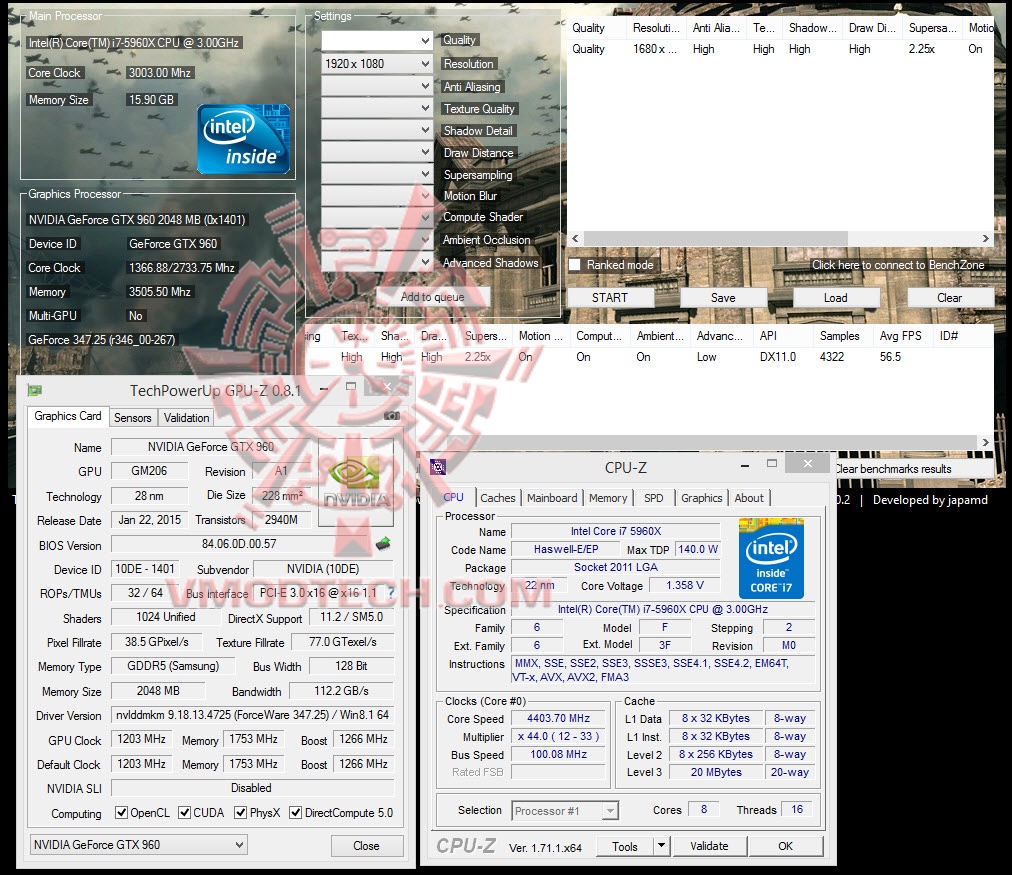The image size is (1012, 875).
Task: Open the Caches tab in CPU-Z
Action: click(498, 498)
